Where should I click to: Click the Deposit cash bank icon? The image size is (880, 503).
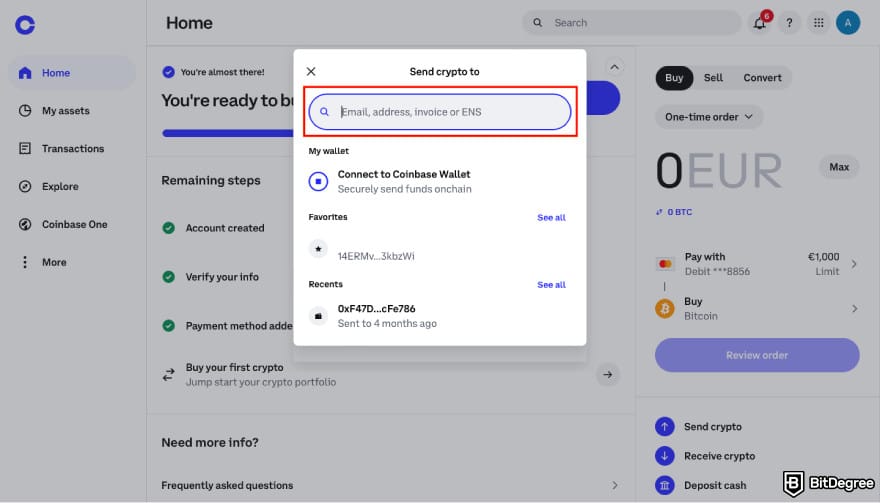[665, 485]
